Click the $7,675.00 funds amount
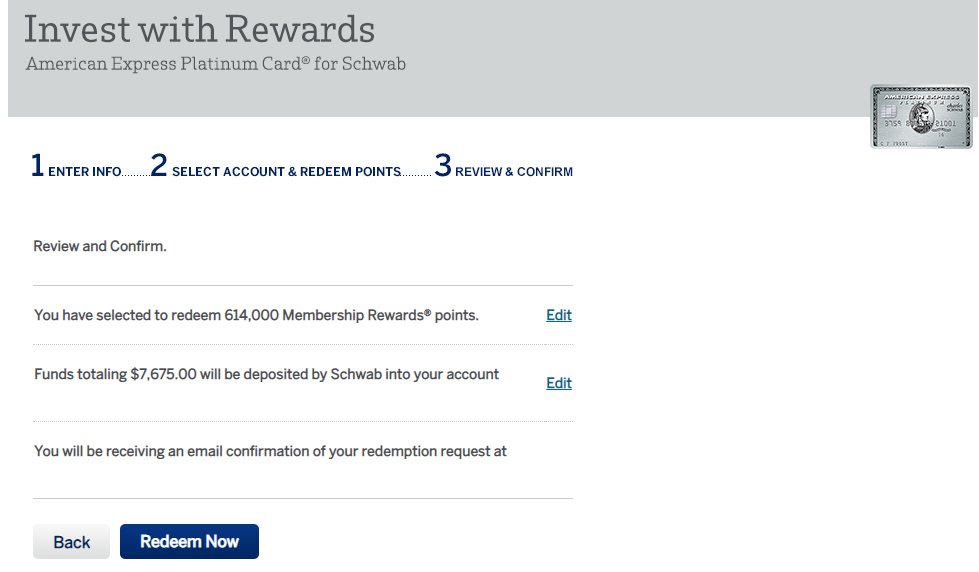Screen dimensions: 979x572 (163, 375)
